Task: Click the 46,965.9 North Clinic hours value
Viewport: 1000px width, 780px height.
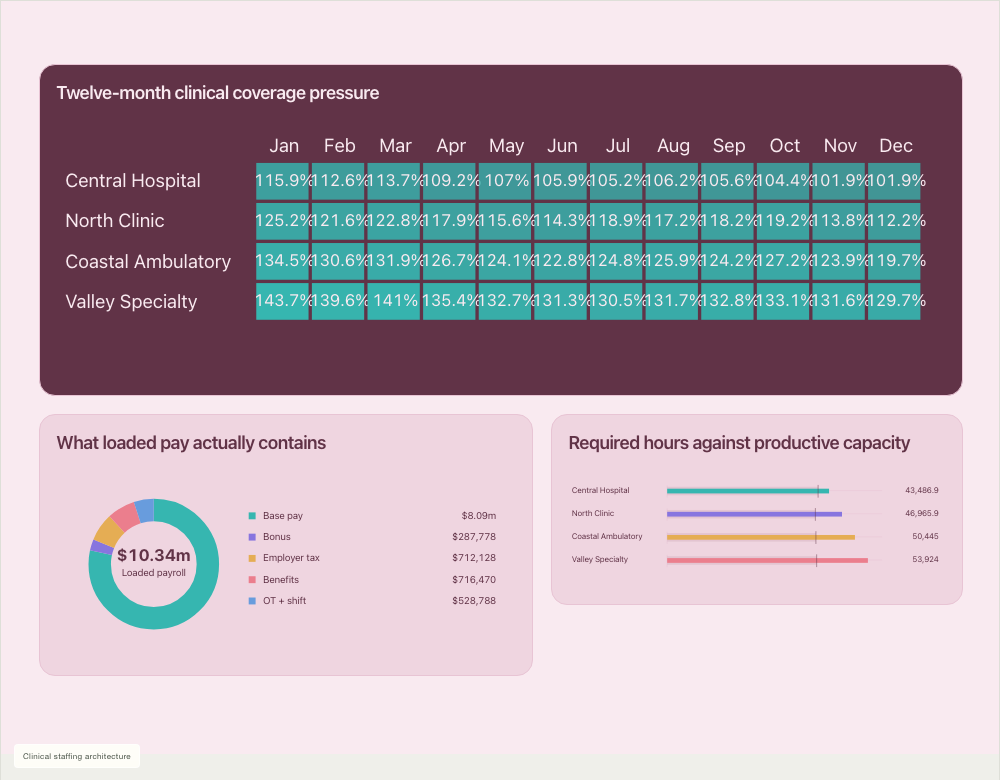Action: click(x=922, y=513)
